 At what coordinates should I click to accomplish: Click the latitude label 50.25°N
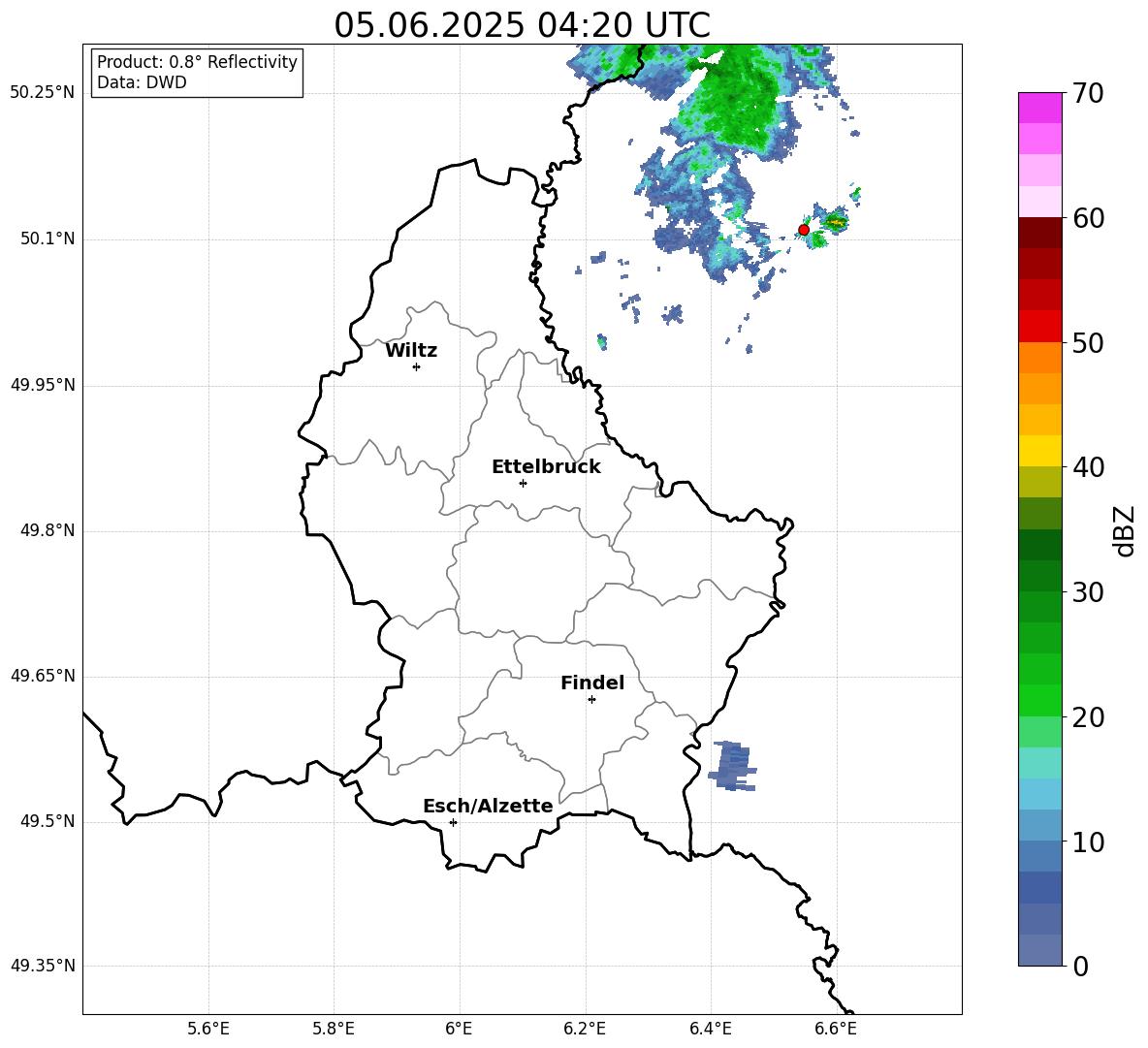click(43, 93)
